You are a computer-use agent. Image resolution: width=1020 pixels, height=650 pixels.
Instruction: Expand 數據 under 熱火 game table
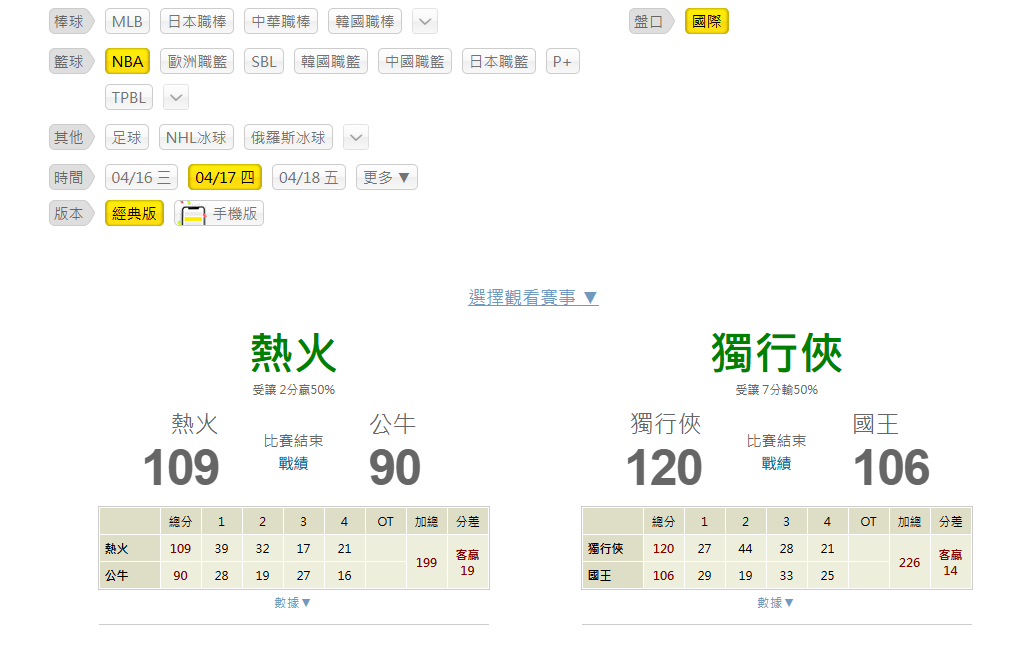point(293,603)
